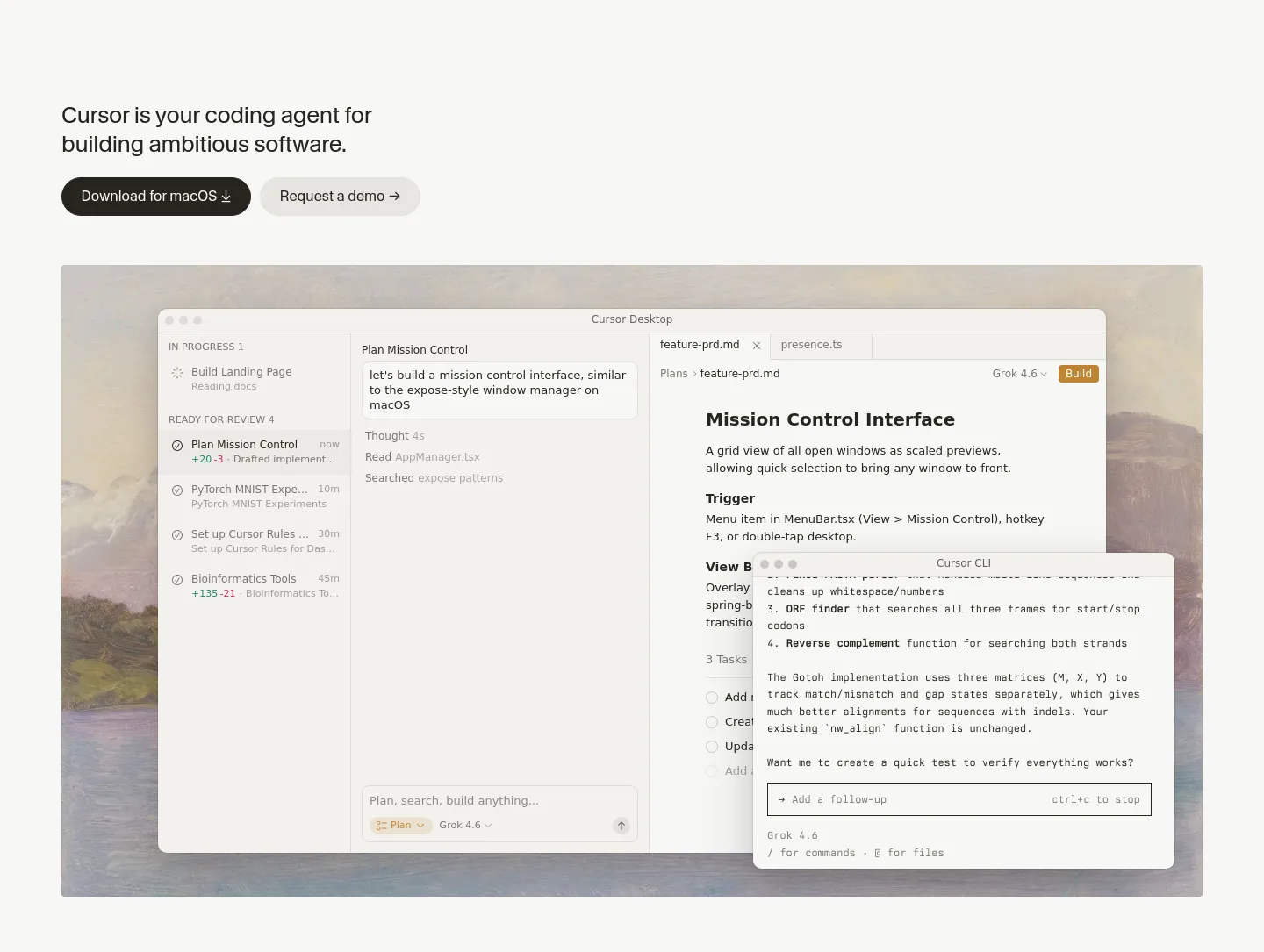Click the +20 -3 diff stats
This screenshot has height=952, width=1264.
click(207, 459)
